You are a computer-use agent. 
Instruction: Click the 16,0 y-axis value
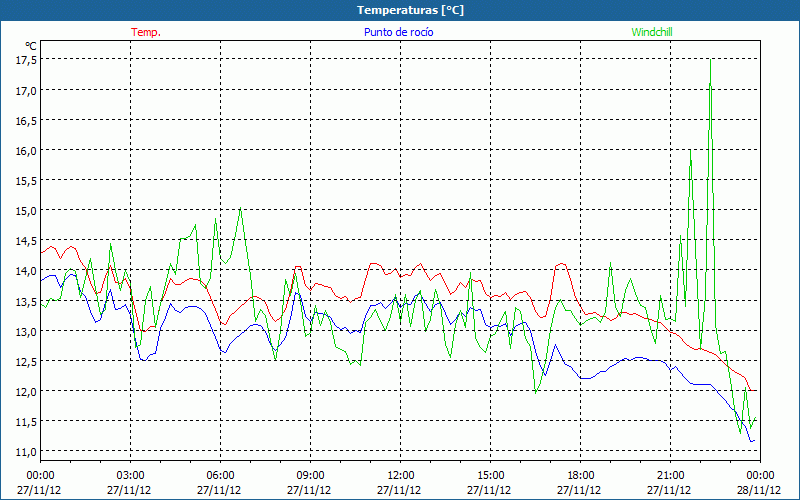pos(27,151)
